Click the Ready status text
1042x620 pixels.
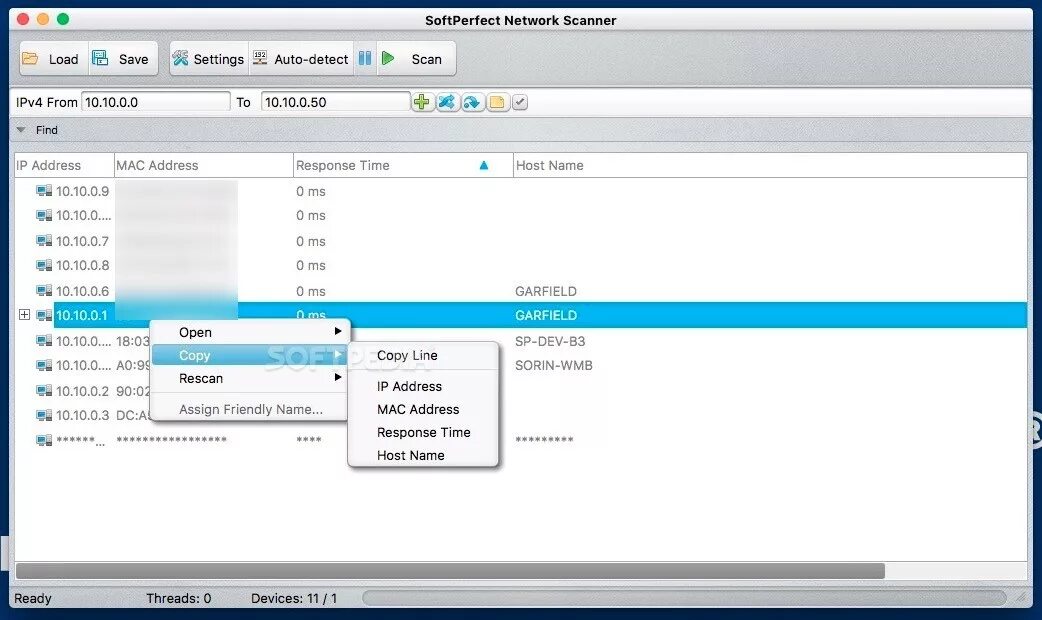33,598
